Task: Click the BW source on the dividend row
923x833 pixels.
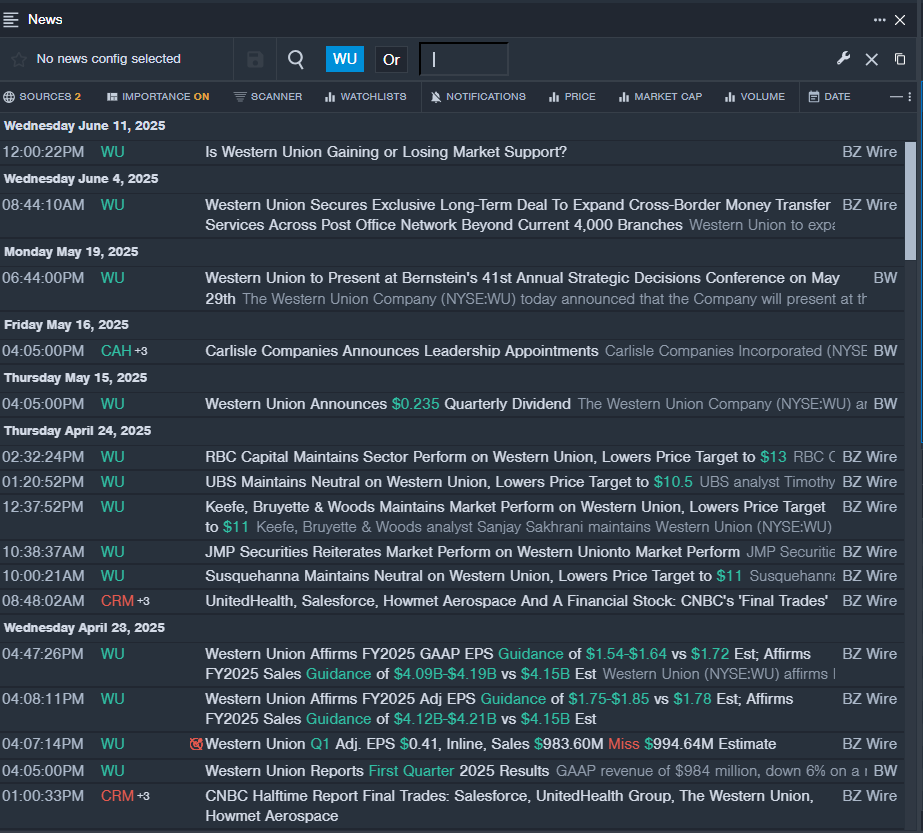Action: (885, 404)
